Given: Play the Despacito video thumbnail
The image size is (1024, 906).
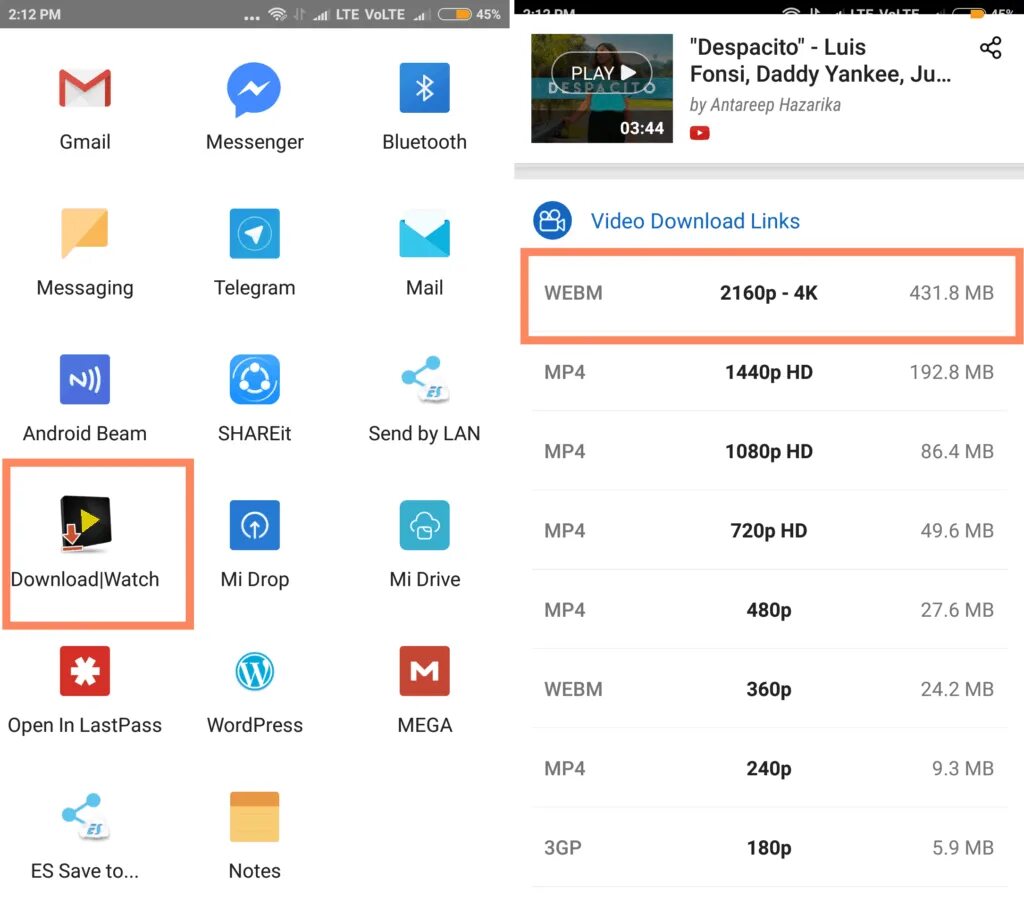Looking at the screenshot, I should 601,88.
